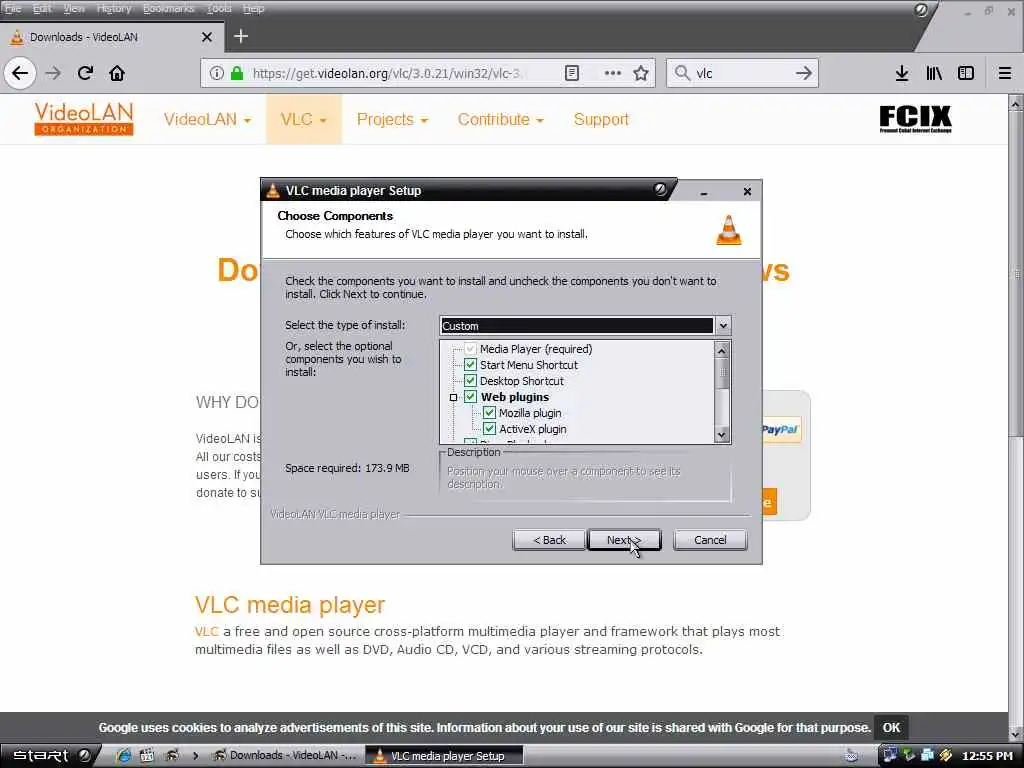Uncheck the Start Menu Shortcut checkbox
Viewport: 1024px width, 768px height.
point(470,364)
